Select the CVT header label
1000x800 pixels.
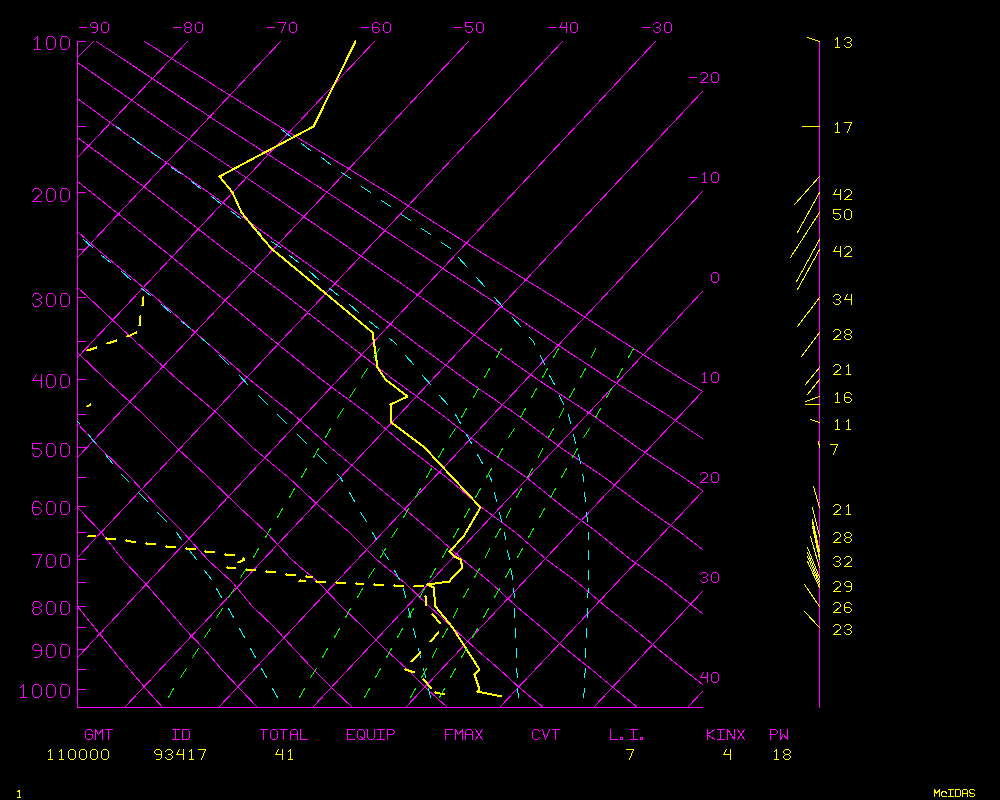[546, 735]
